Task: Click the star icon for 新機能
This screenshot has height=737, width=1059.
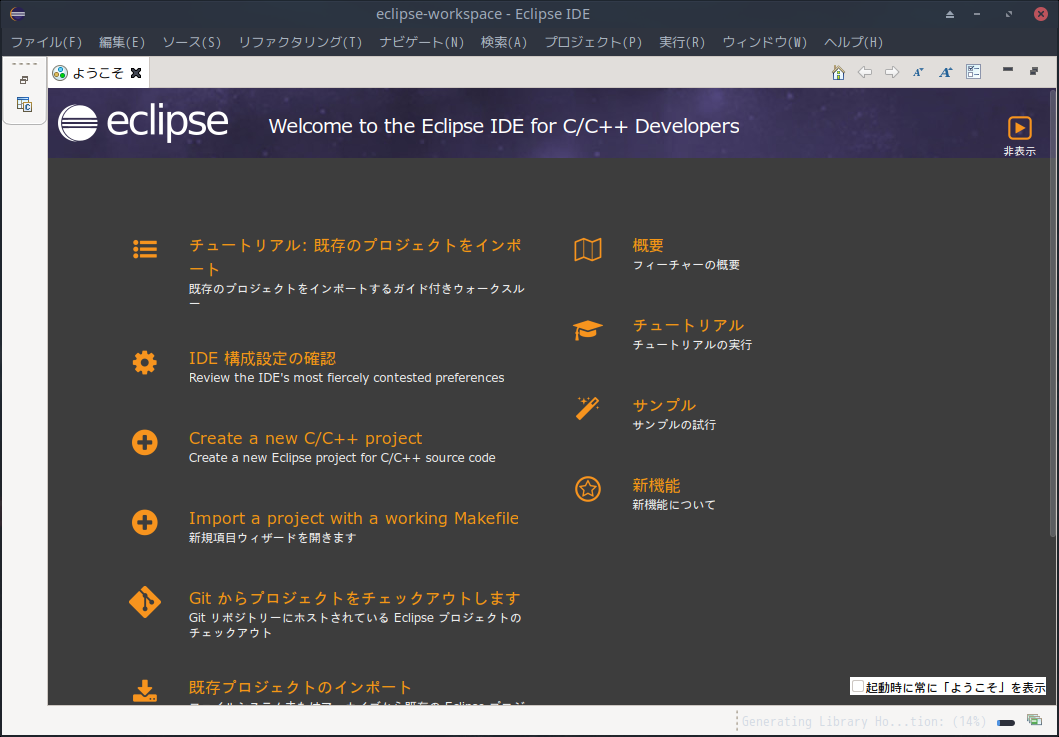Action: tap(588, 488)
